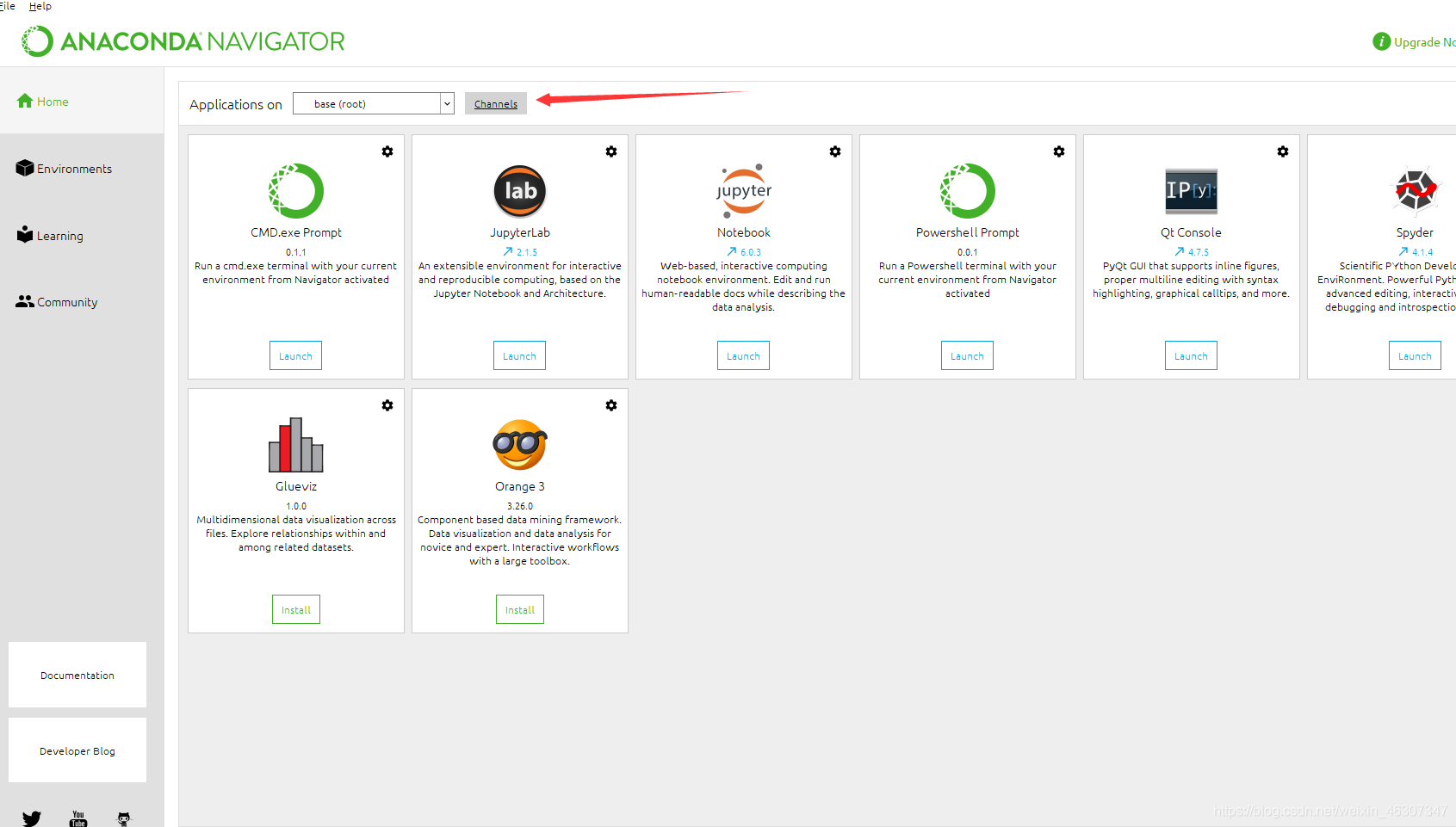This screenshot has width=1456, height=827.
Task: Launch JupyterLab
Action: [520, 355]
